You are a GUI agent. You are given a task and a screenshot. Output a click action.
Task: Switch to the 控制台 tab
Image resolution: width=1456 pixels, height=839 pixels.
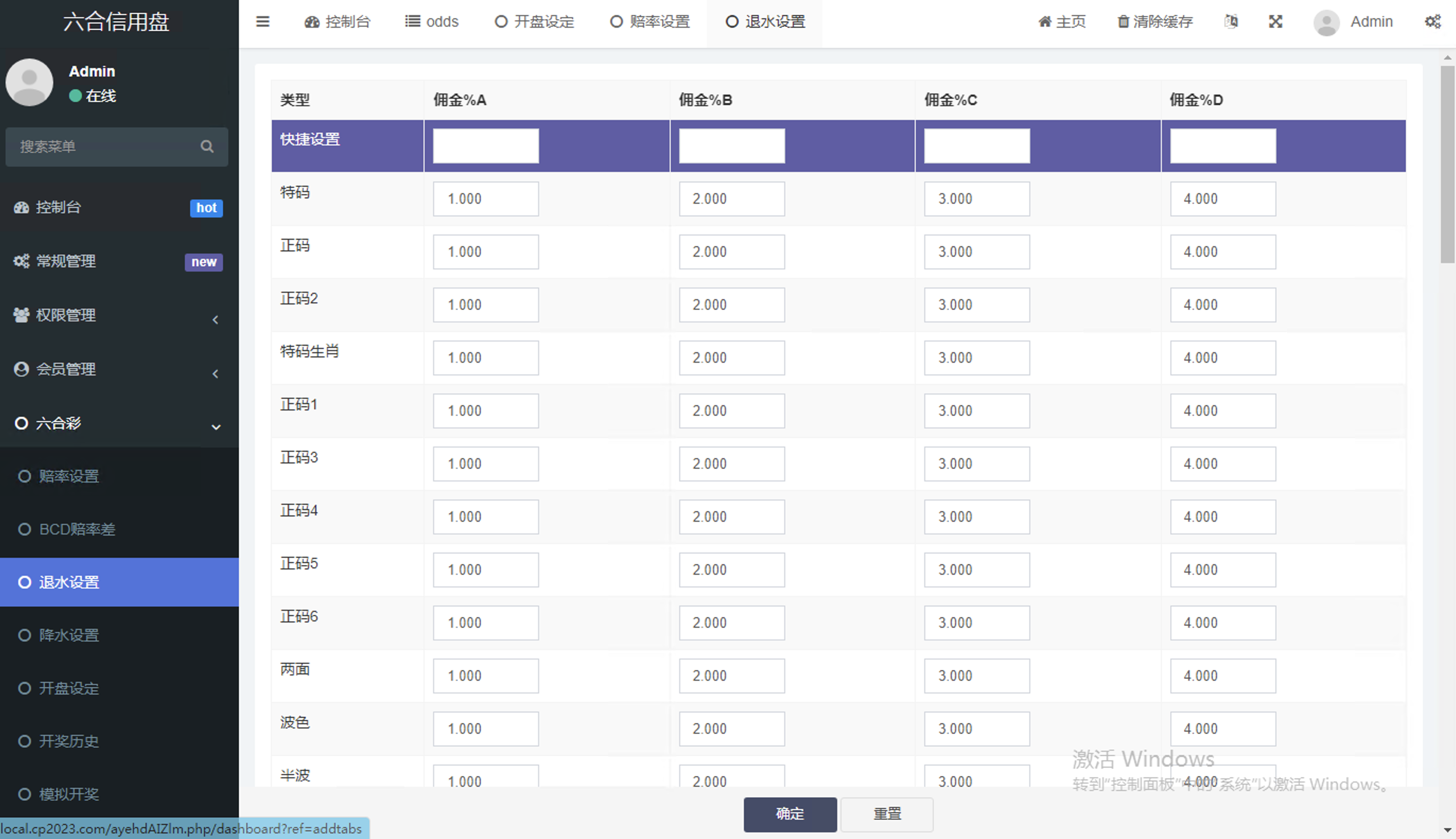pos(337,22)
